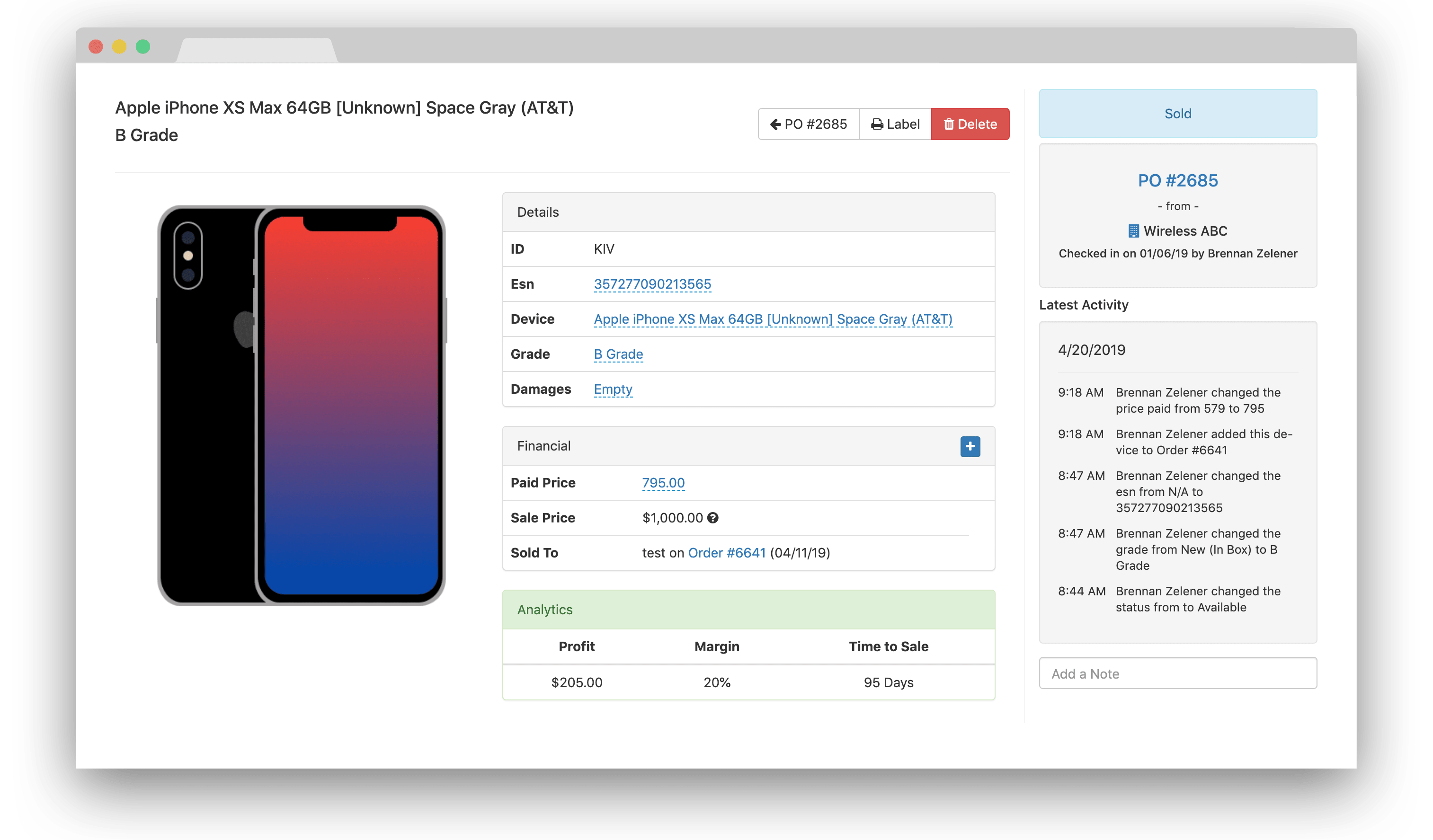The image size is (1433, 840).
Task: Click the plus icon in Financial panel
Action: pyautogui.click(x=970, y=446)
